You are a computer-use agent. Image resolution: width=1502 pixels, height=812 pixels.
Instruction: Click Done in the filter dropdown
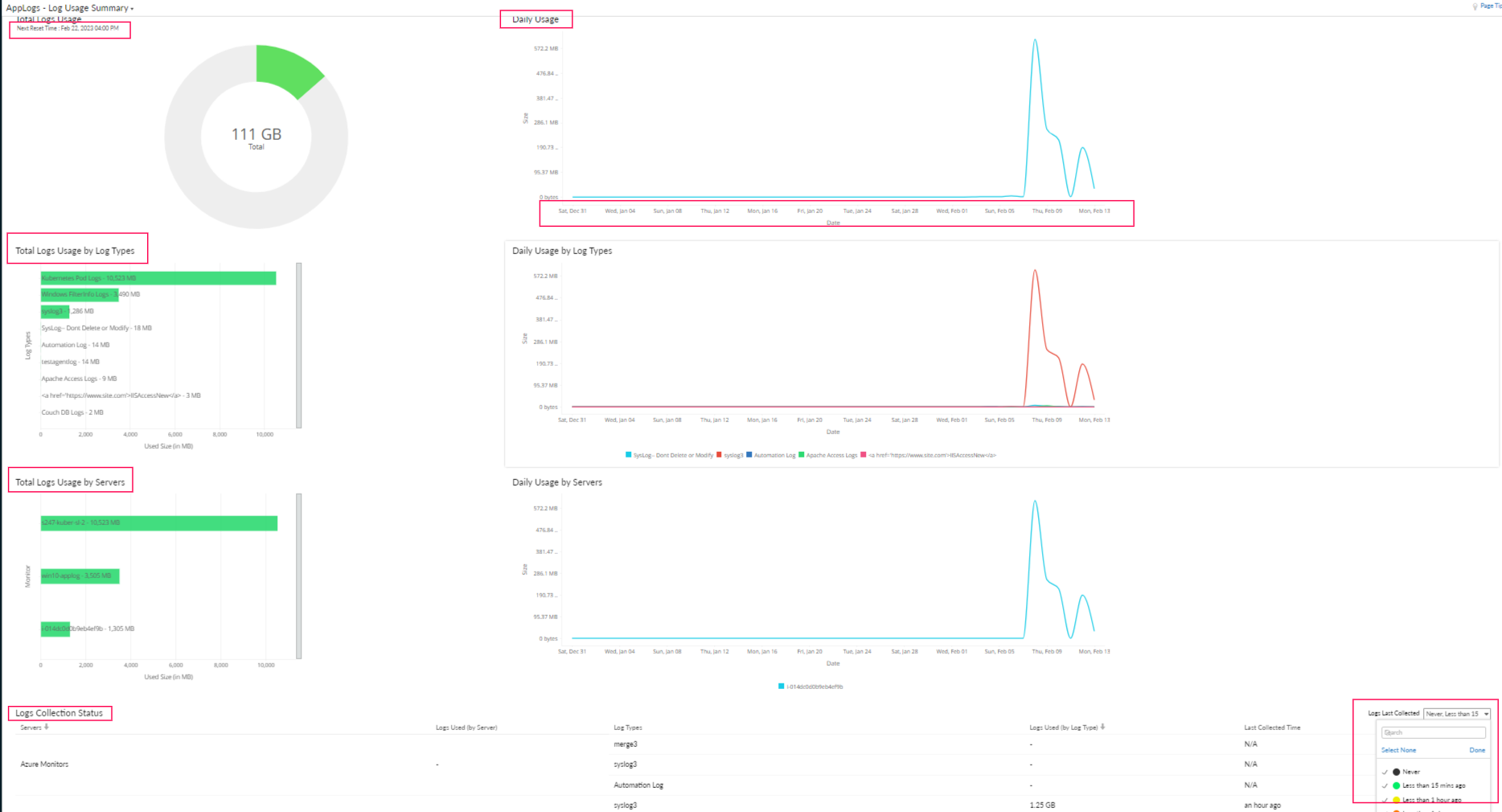coord(1477,750)
